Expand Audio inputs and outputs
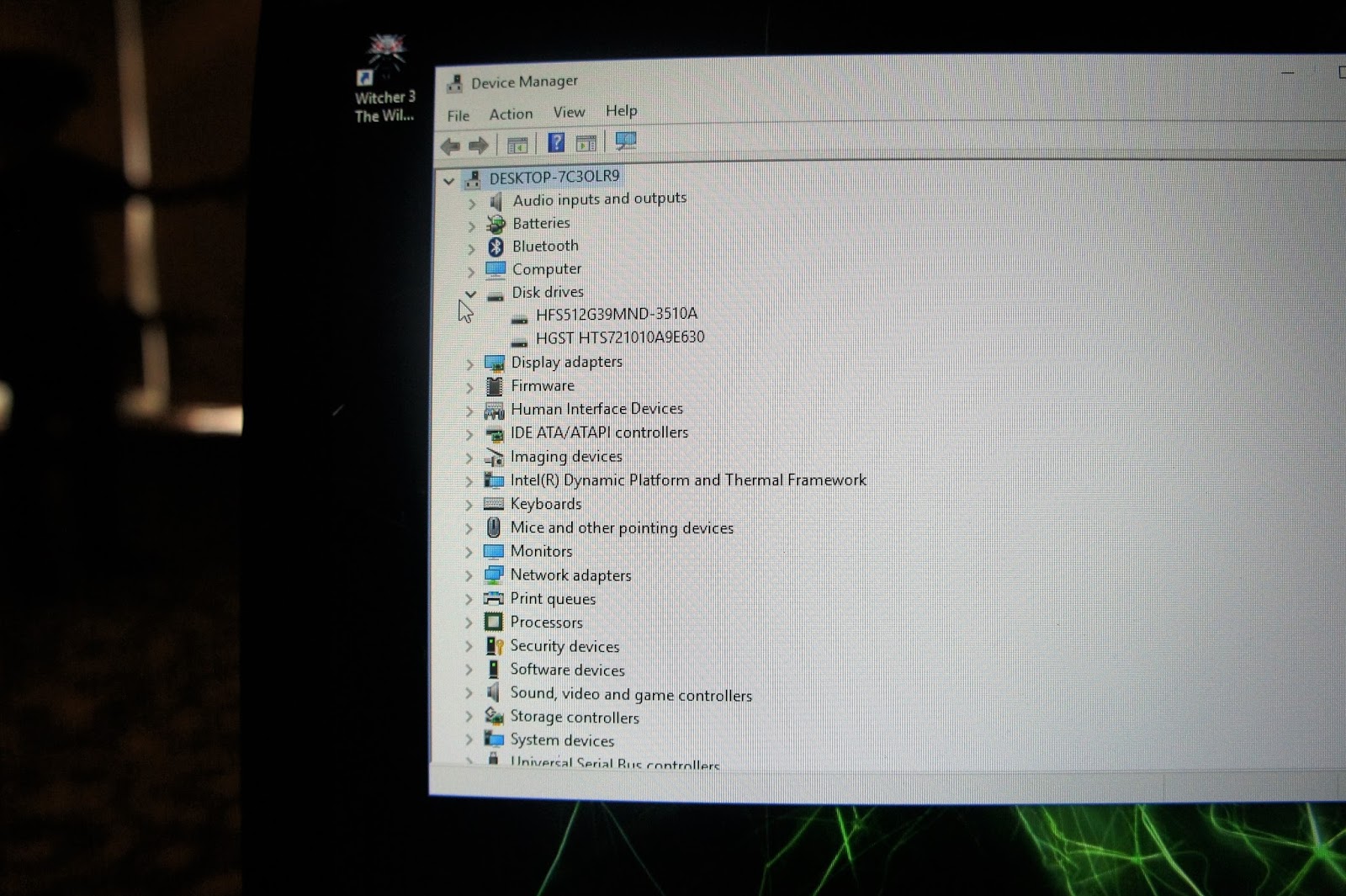The height and width of the screenshot is (896, 1346). pos(472,204)
